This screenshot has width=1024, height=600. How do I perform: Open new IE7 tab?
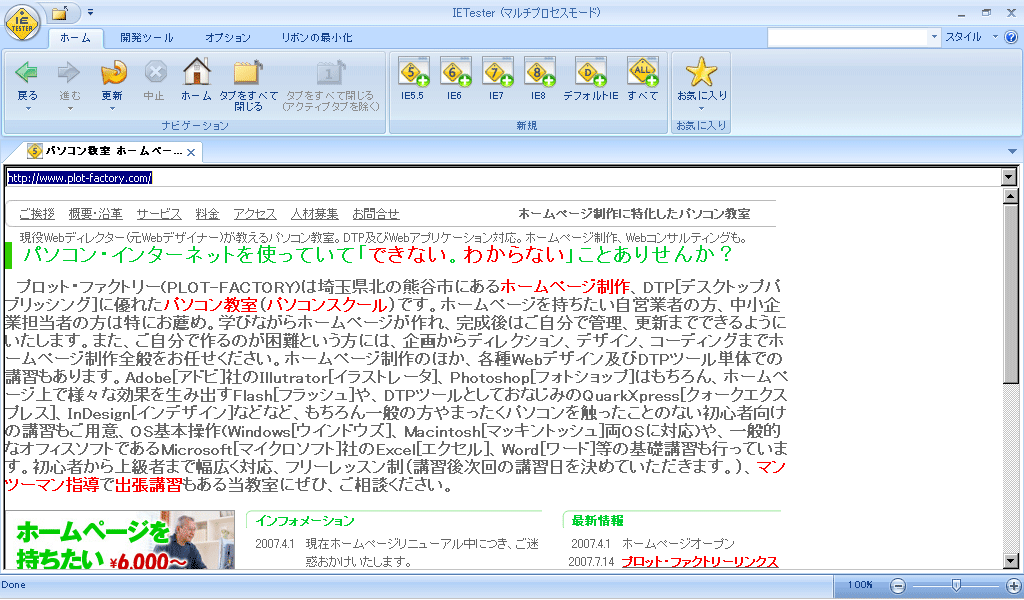[496, 78]
